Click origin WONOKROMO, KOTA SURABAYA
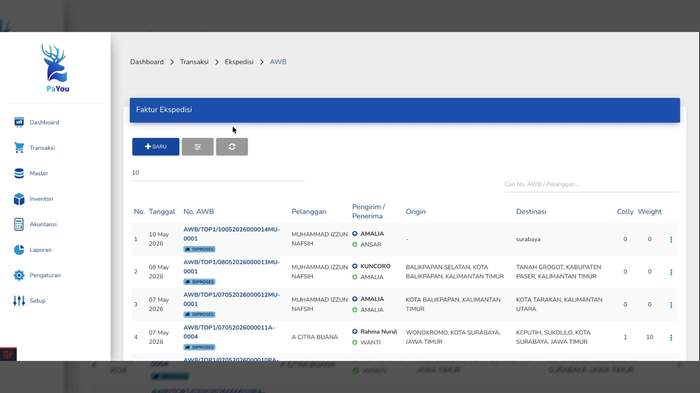Screen dimensions: 700x393 [x=453, y=337]
